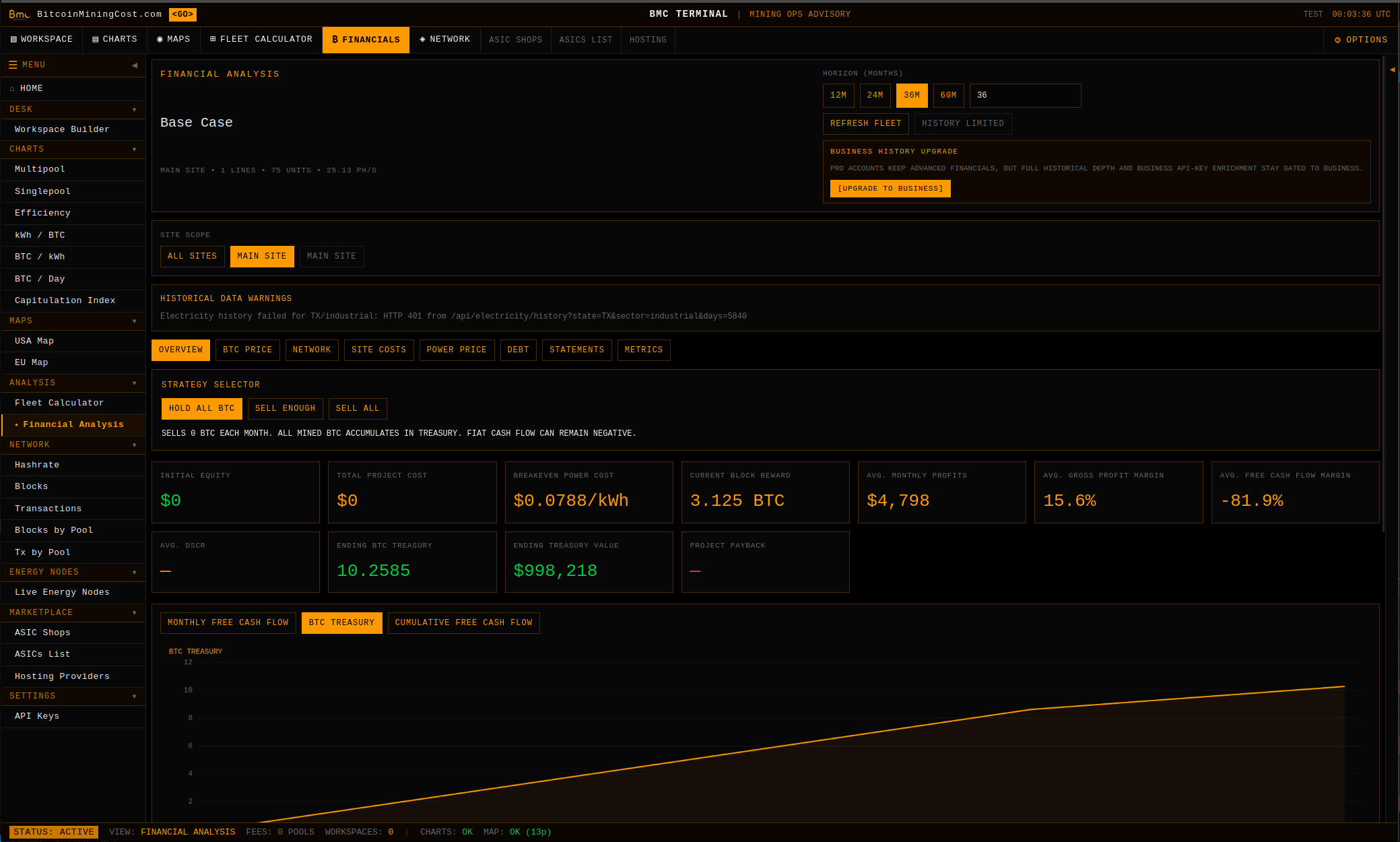Expand the right side panel arrow
The height and width of the screenshot is (842, 1400).
[x=1392, y=69]
